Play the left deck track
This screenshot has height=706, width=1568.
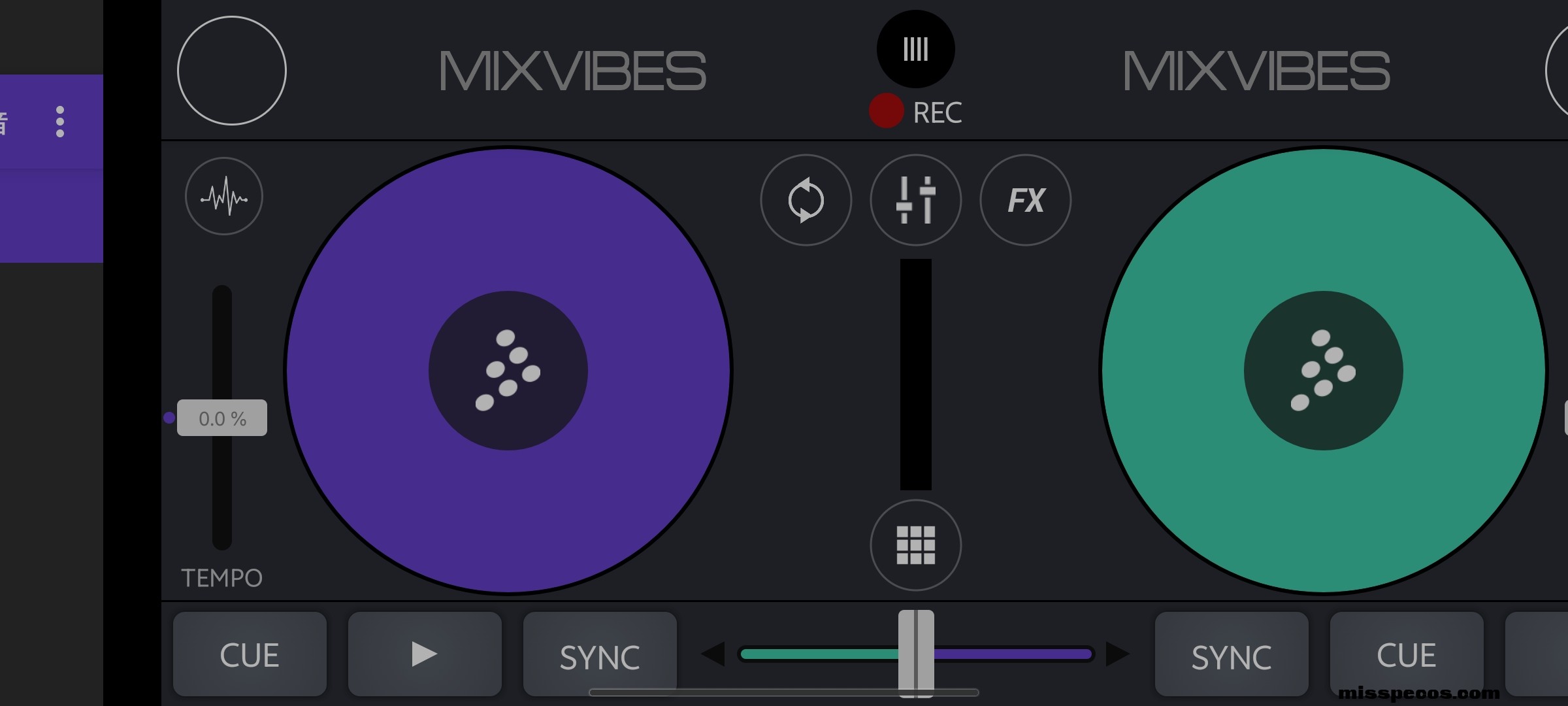tap(424, 654)
